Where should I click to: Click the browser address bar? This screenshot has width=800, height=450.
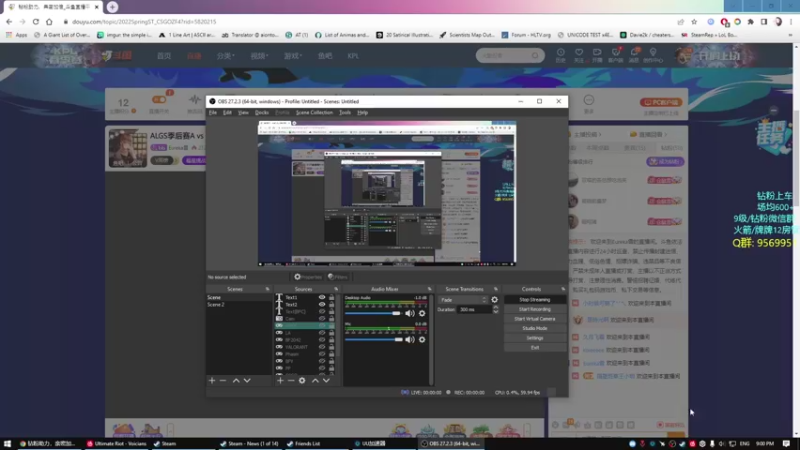[x=367, y=22]
